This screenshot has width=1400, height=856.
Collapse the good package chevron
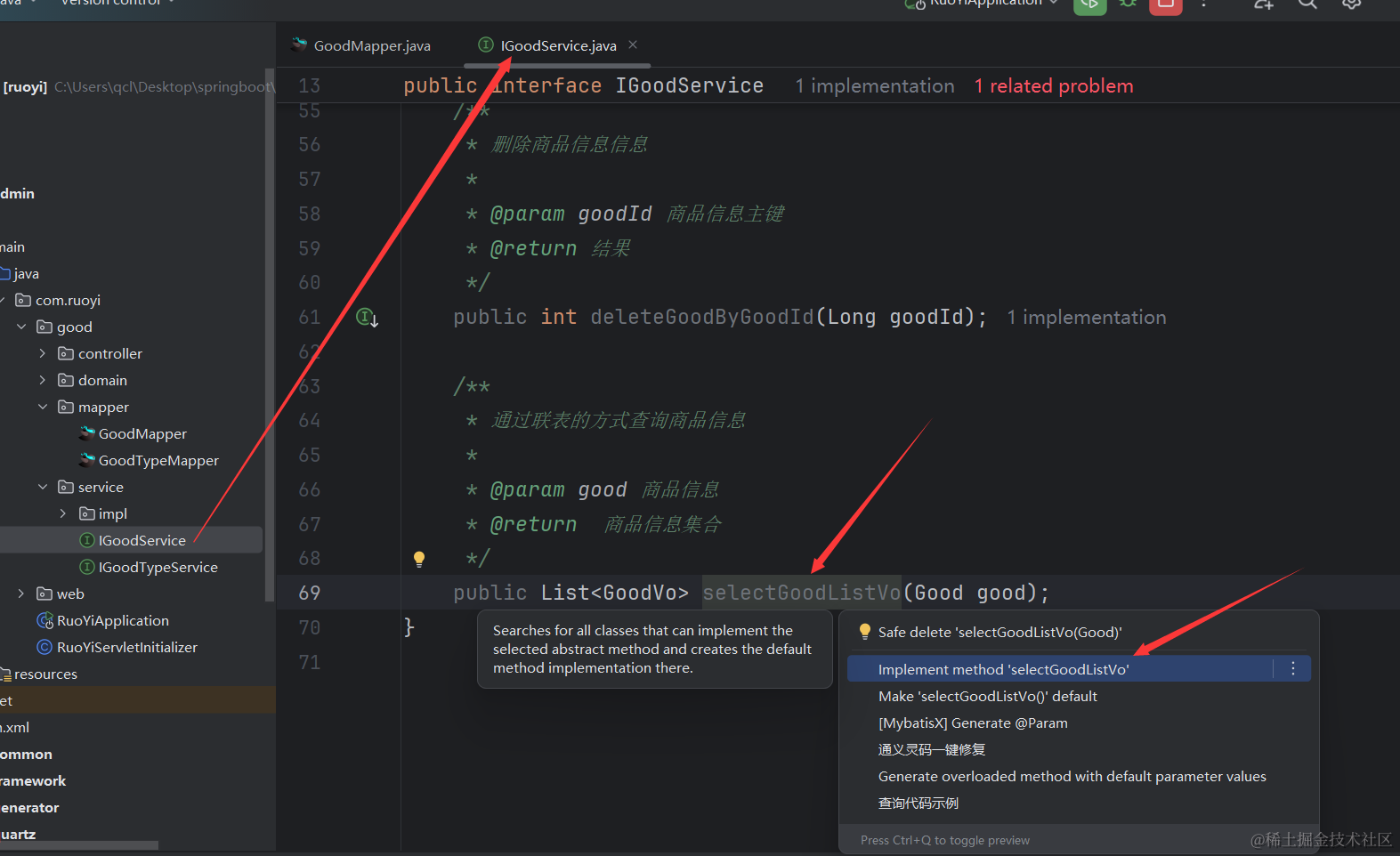[21, 327]
